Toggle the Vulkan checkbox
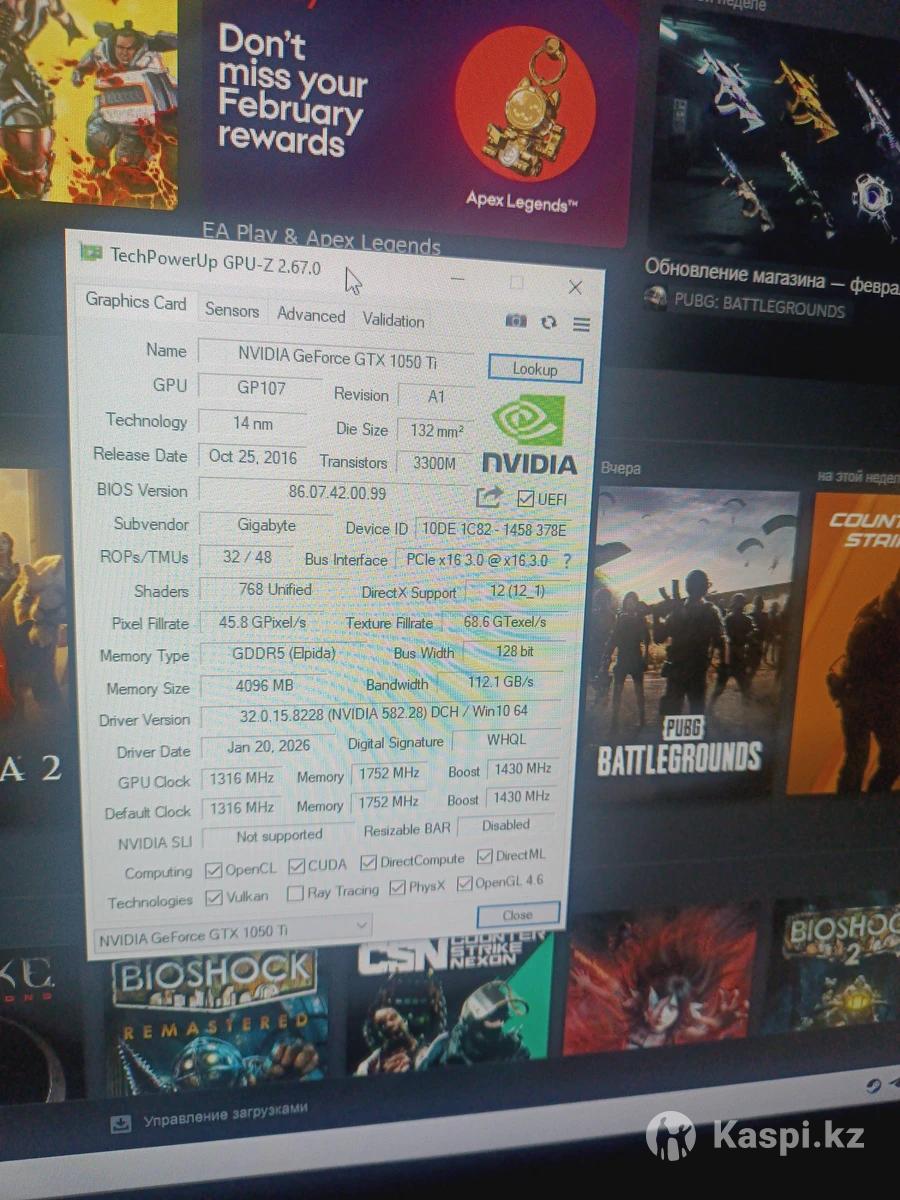 click(x=214, y=897)
